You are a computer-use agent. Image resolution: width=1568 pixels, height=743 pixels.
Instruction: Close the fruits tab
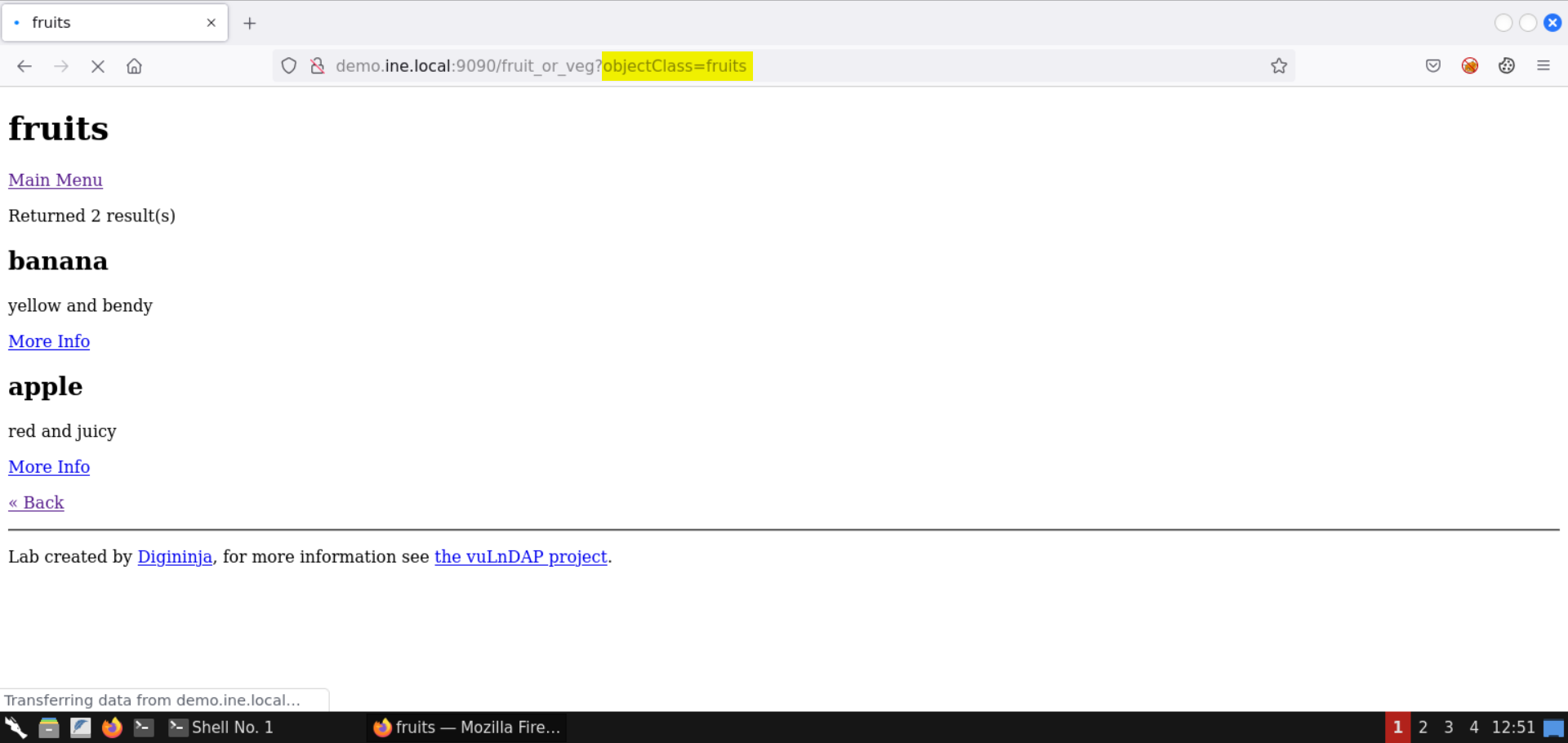pyautogui.click(x=212, y=23)
